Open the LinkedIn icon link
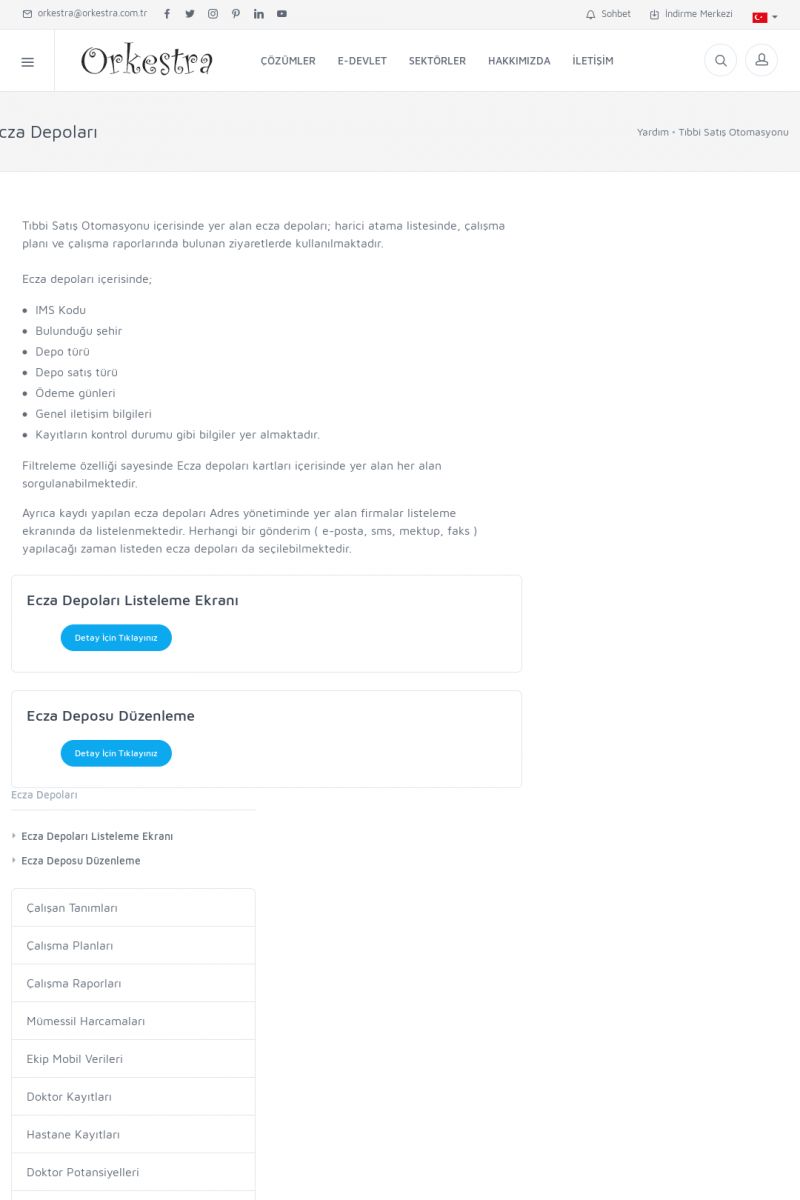 259,14
